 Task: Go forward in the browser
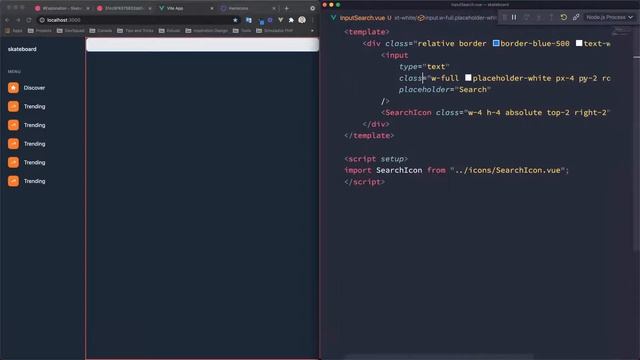[18, 20]
